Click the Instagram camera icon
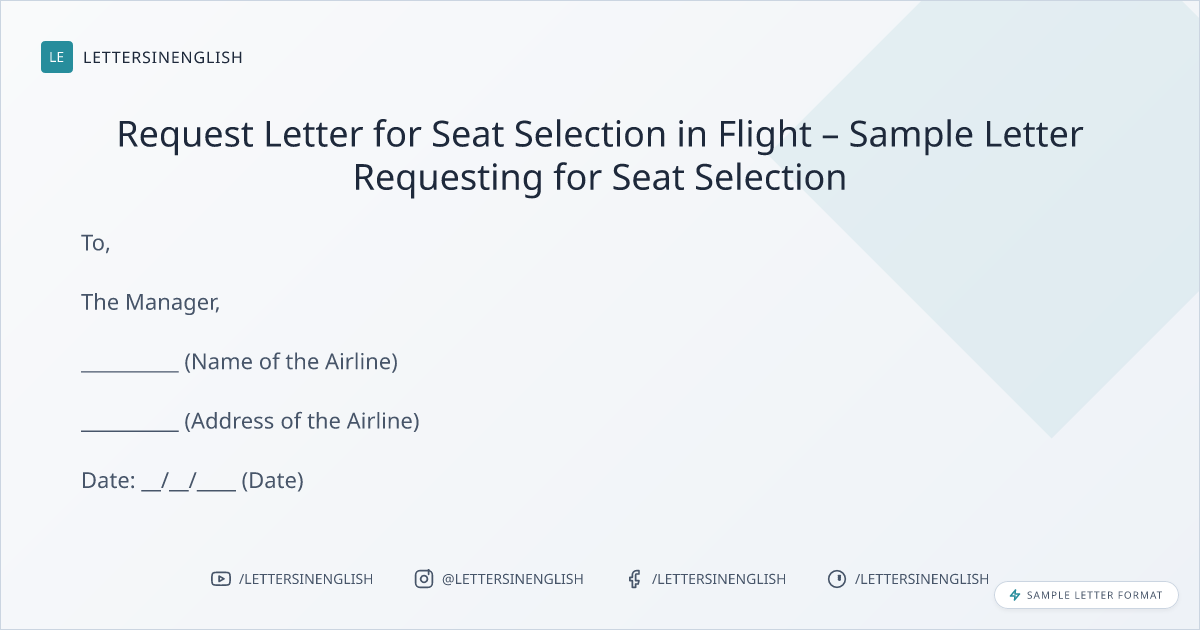Viewport: 1200px width, 630px height. (x=424, y=579)
